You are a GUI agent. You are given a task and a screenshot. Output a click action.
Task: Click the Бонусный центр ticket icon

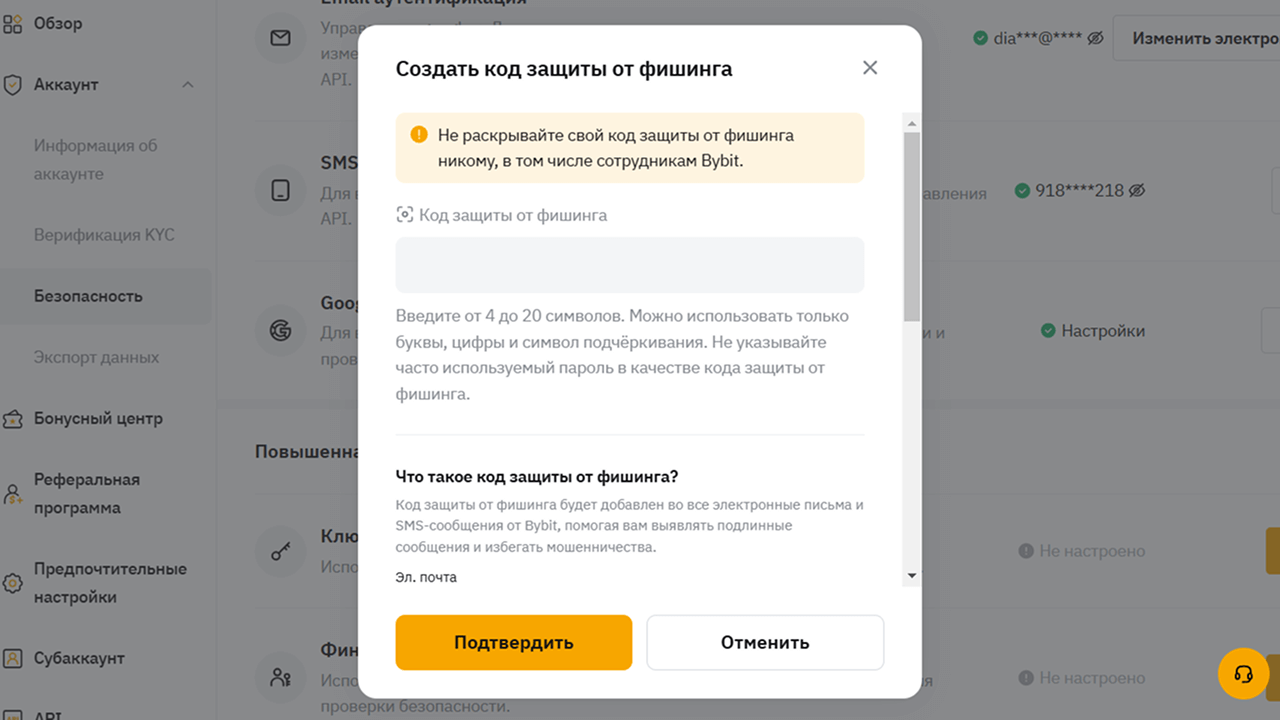coord(13,419)
